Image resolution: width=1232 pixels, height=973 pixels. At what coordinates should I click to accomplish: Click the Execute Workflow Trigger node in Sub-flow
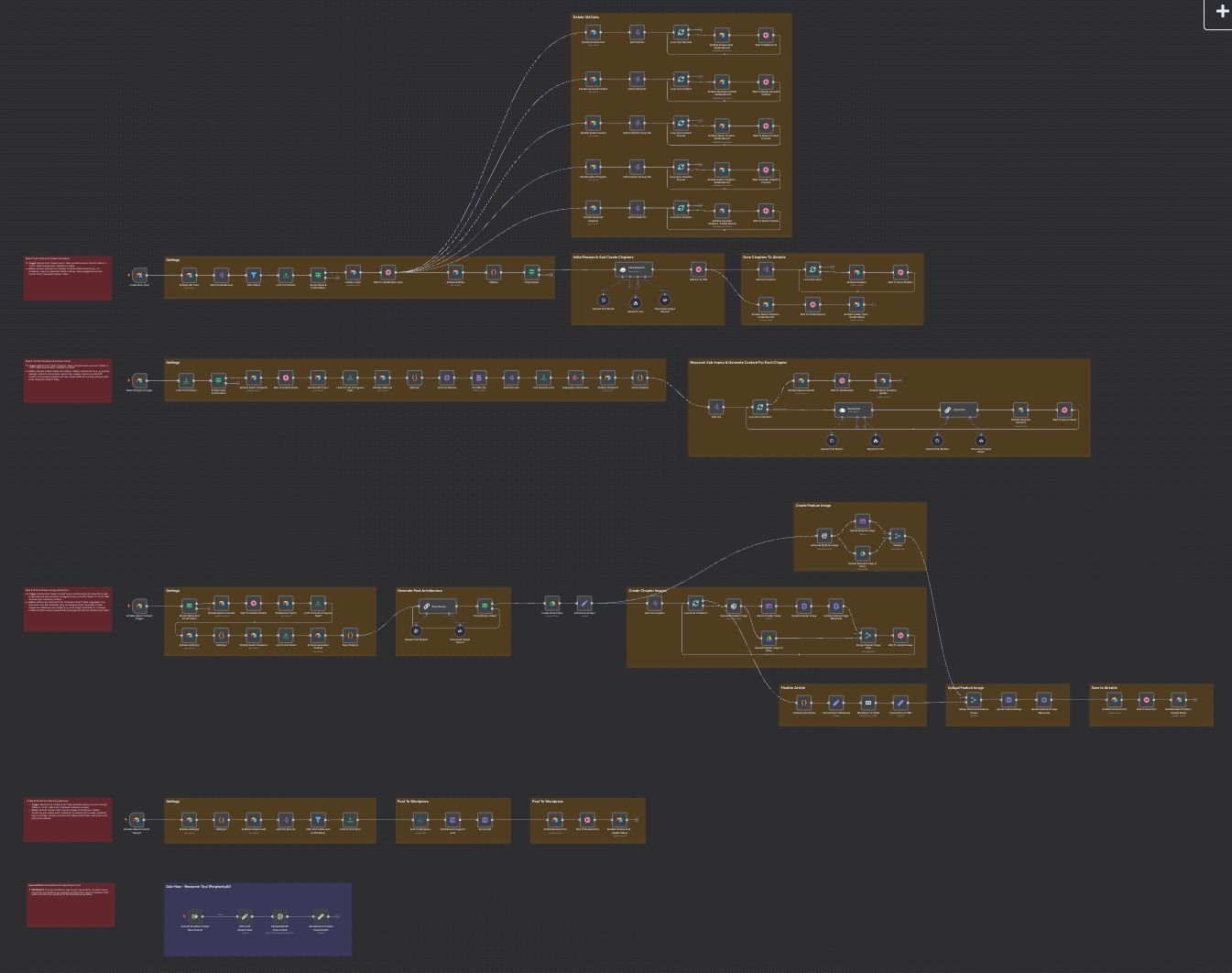point(194,915)
